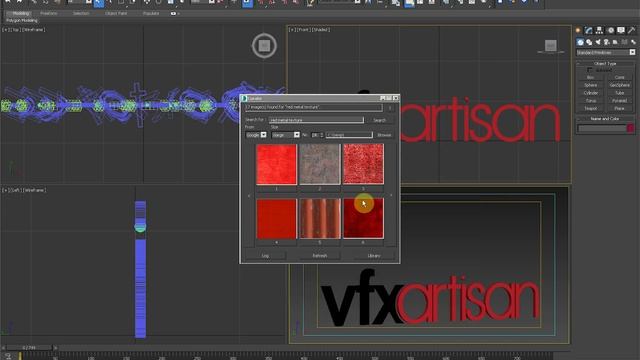Screen dimensions: 640x360
Task: Select the Space Warps category icon
Action: 624,42
